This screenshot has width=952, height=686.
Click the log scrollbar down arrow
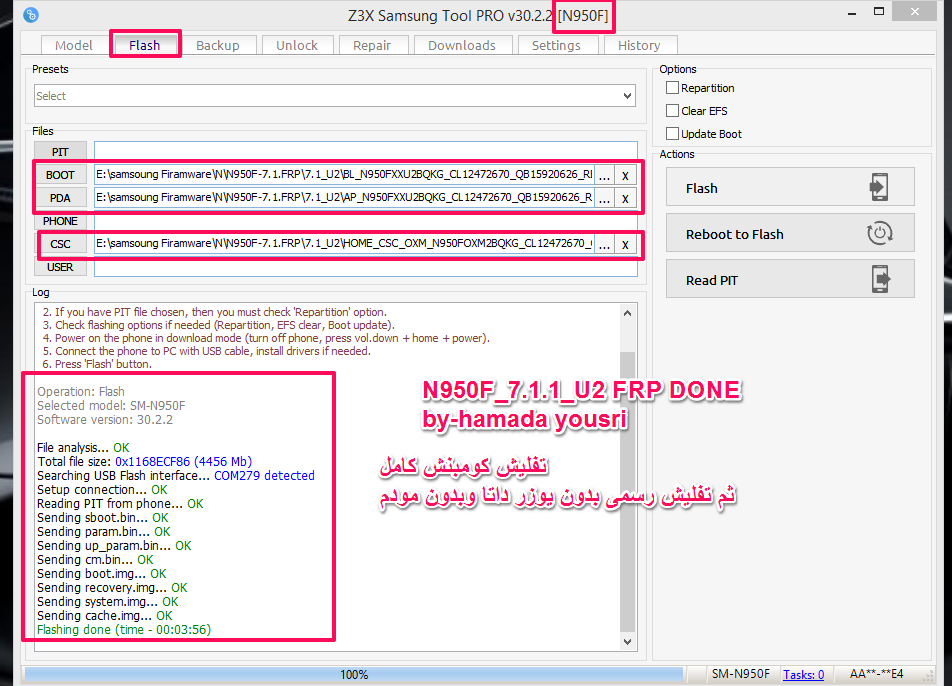[x=628, y=641]
